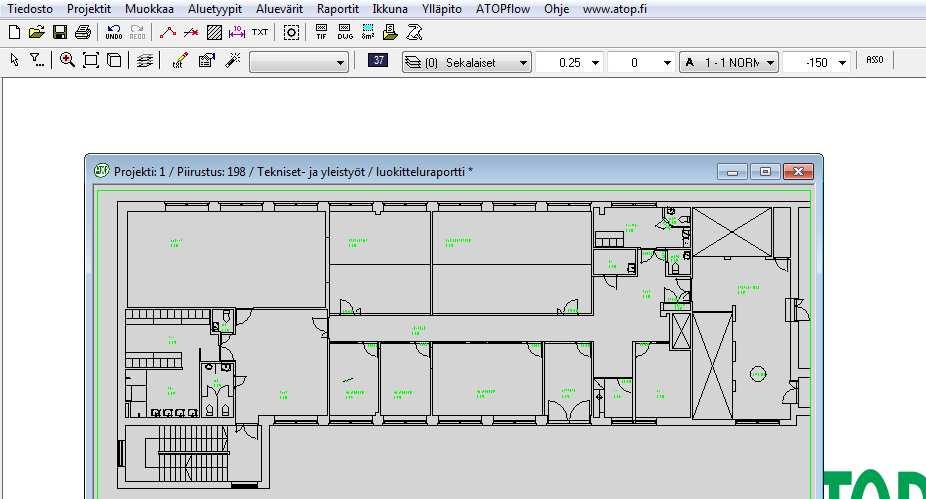Open the Aluevärit menu
926x499 pixels.
[x=279, y=9]
